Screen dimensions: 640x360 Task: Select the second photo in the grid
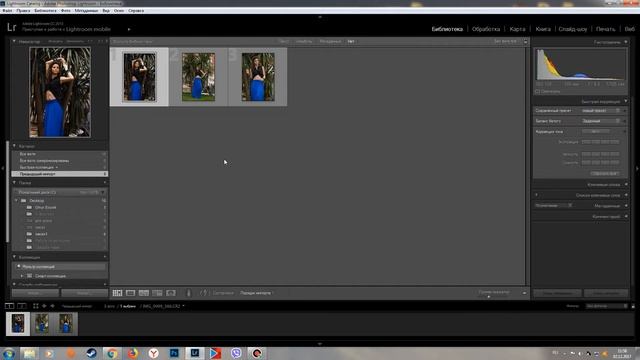198,77
